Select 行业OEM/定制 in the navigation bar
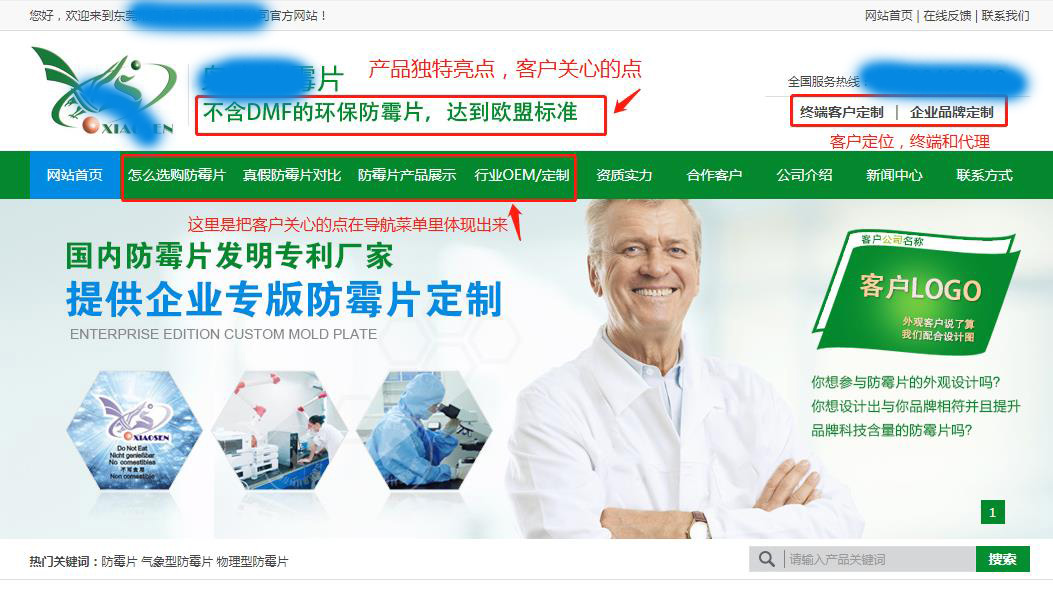This screenshot has width=1053, height=604. pyautogui.click(x=522, y=175)
